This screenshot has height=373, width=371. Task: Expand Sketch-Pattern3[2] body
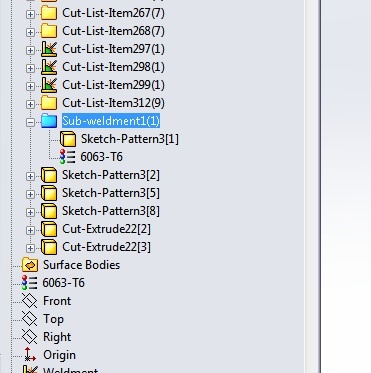pyautogui.click(x=30, y=176)
